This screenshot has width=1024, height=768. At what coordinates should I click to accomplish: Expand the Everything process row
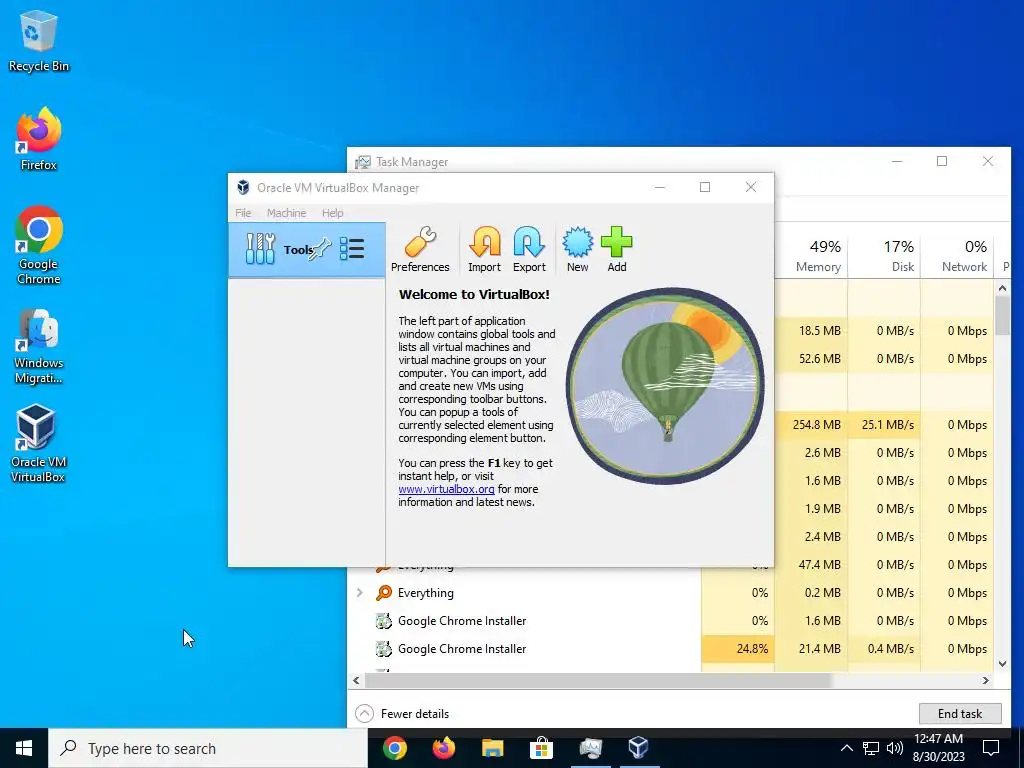(x=360, y=592)
